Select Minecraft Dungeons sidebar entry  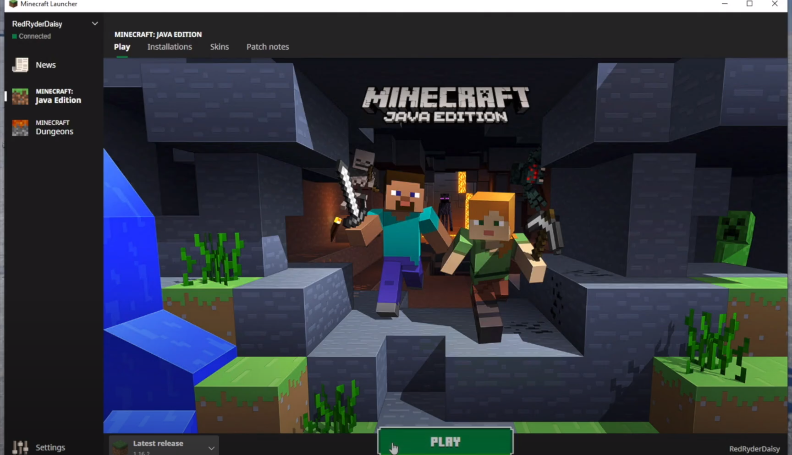53,127
